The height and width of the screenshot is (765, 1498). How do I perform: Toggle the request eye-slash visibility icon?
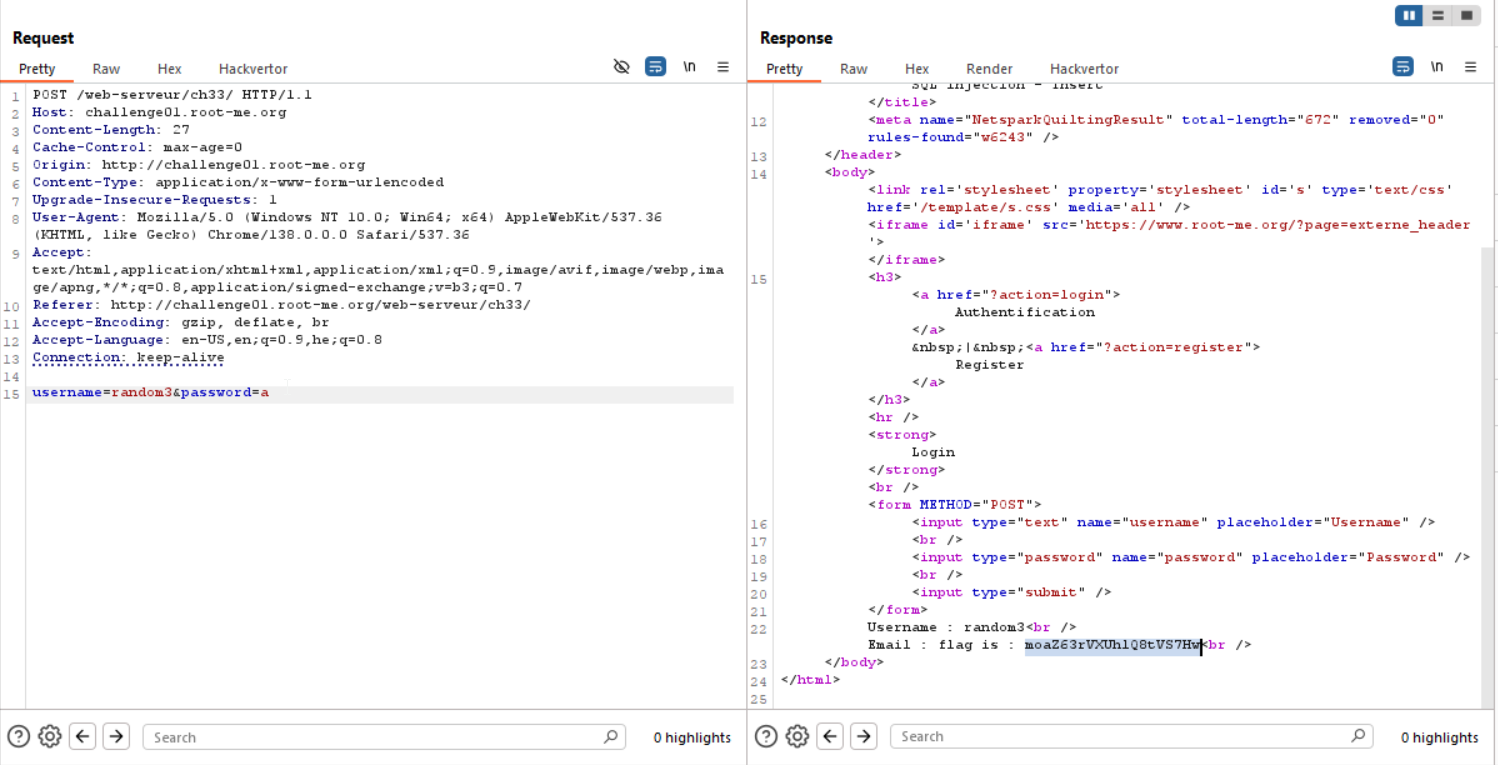pyautogui.click(x=621, y=67)
